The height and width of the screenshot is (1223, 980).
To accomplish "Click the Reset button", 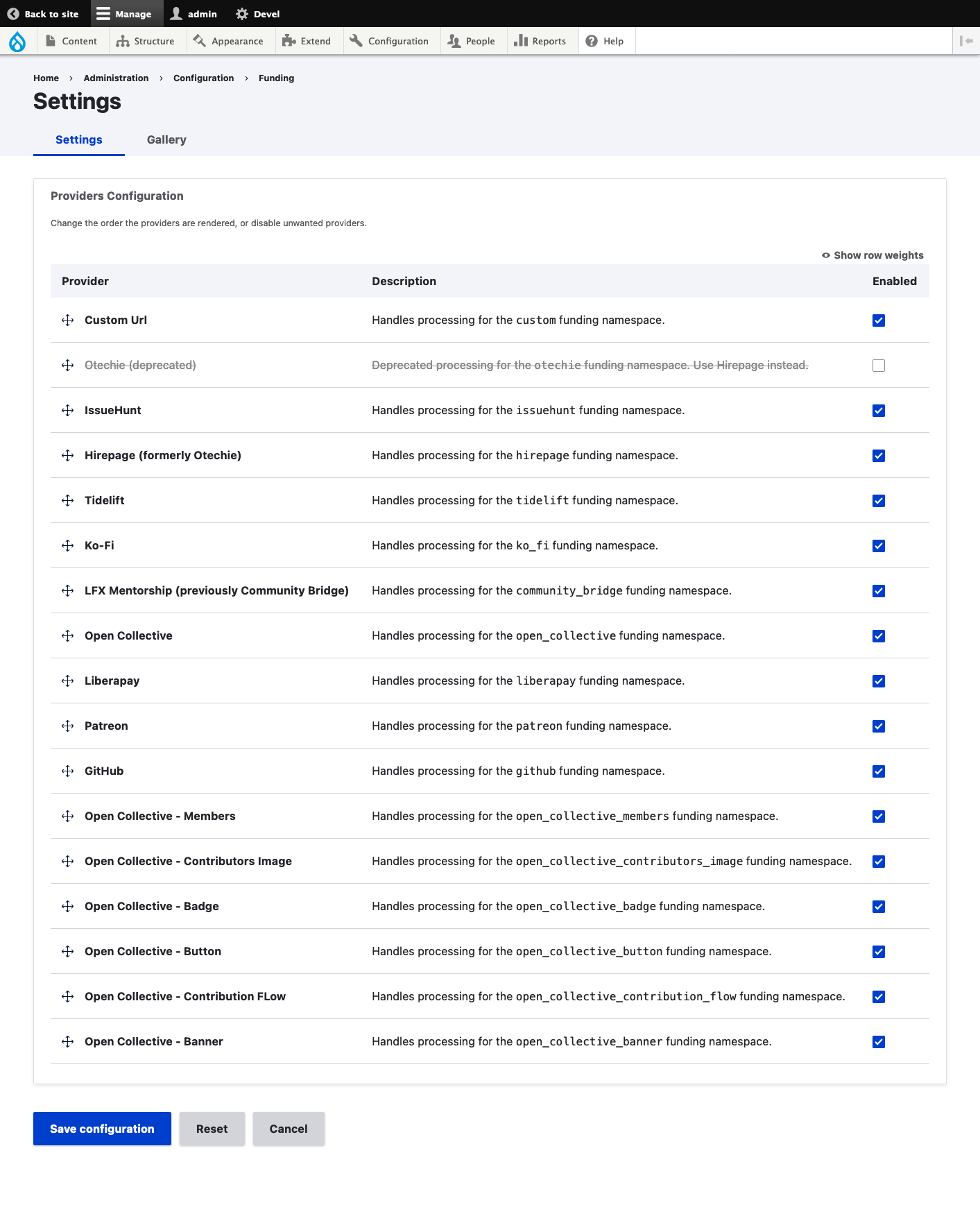I will pos(212,1129).
